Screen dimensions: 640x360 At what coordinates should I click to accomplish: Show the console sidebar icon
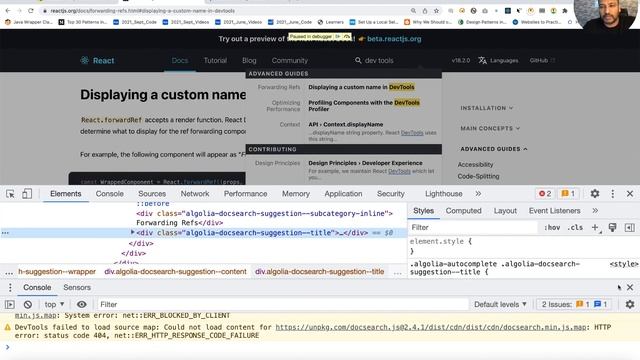[x=10, y=304]
